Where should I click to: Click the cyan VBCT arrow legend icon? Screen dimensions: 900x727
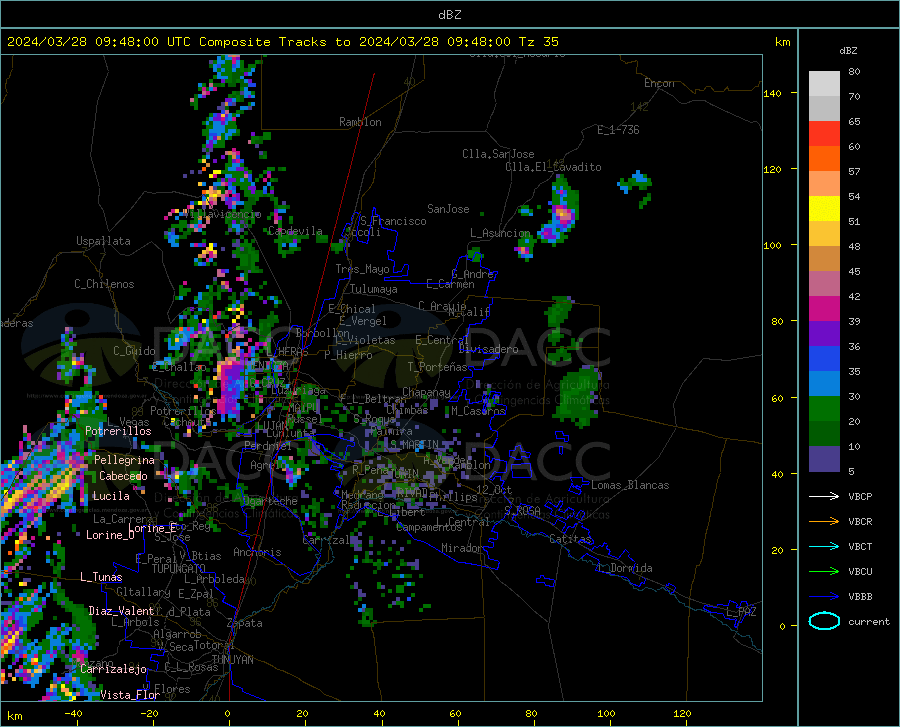pyautogui.click(x=824, y=546)
